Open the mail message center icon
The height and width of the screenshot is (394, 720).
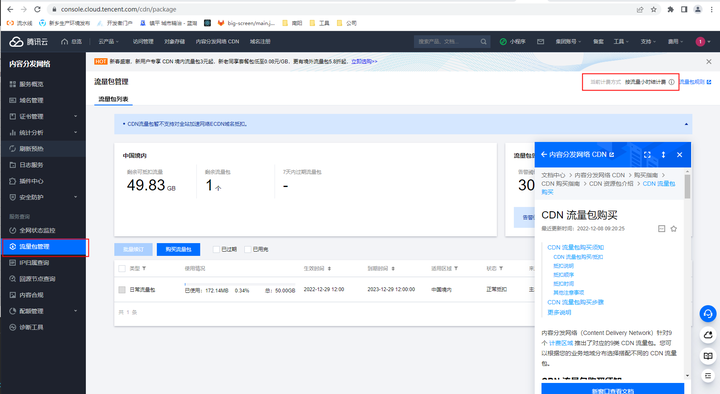pos(540,42)
